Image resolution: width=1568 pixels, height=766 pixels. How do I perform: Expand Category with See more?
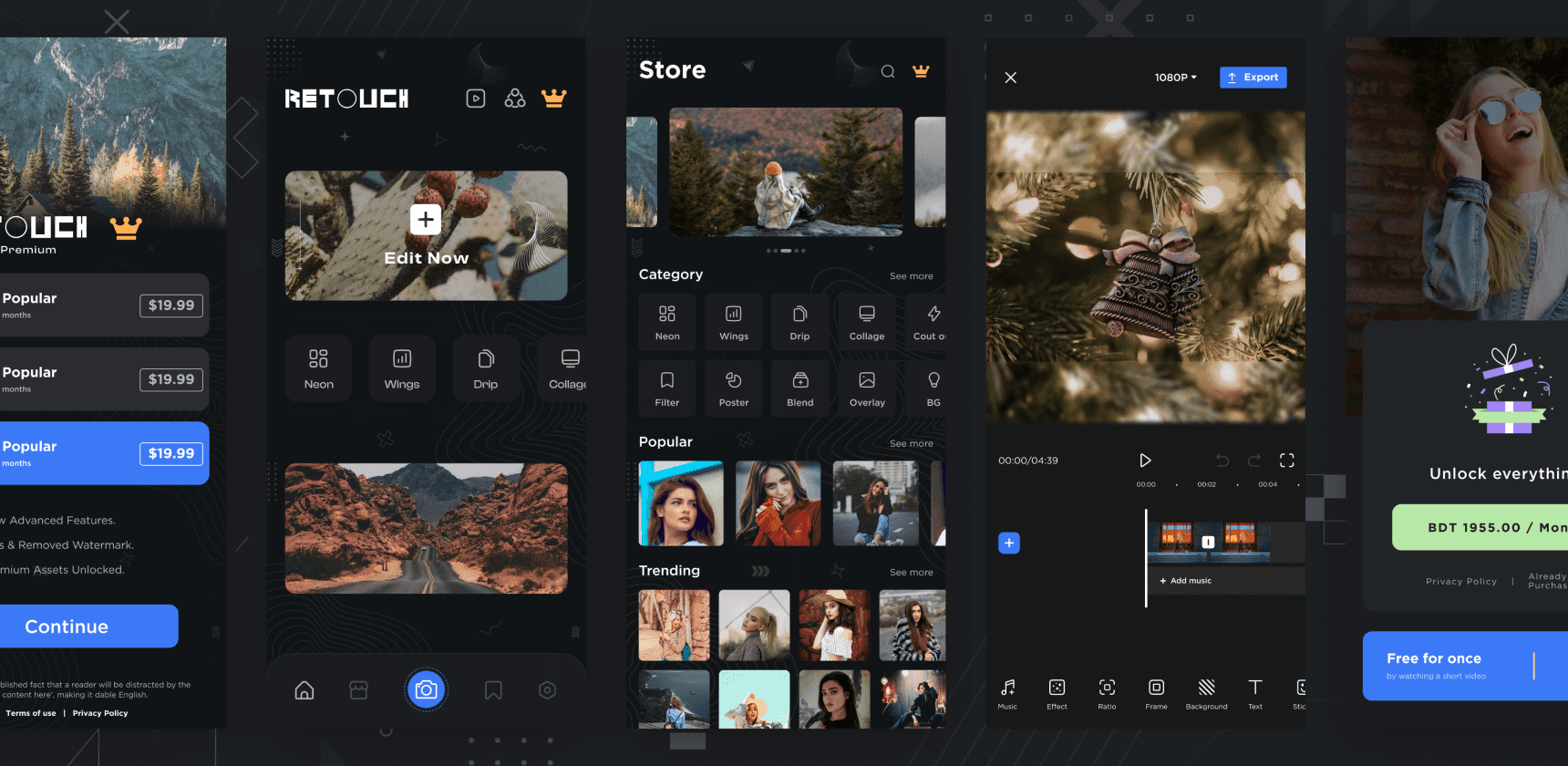click(x=911, y=276)
